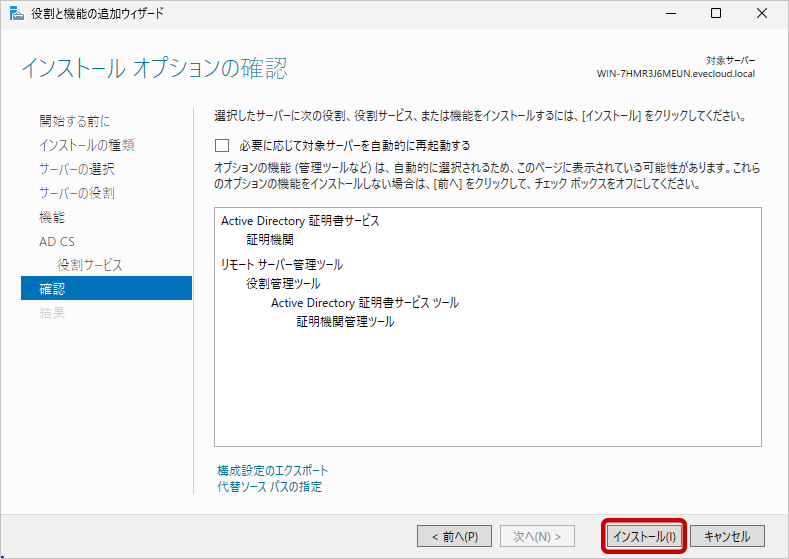Go back with the 前へ(P) button

tap(454, 536)
